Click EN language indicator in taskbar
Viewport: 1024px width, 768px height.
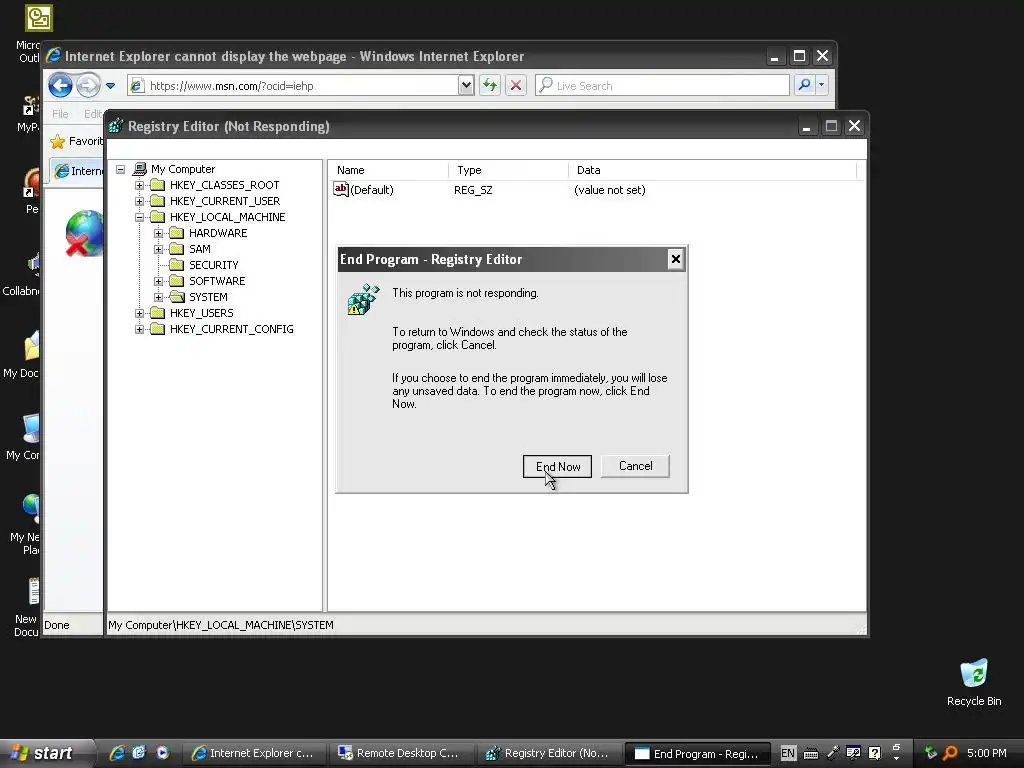pyautogui.click(x=788, y=753)
